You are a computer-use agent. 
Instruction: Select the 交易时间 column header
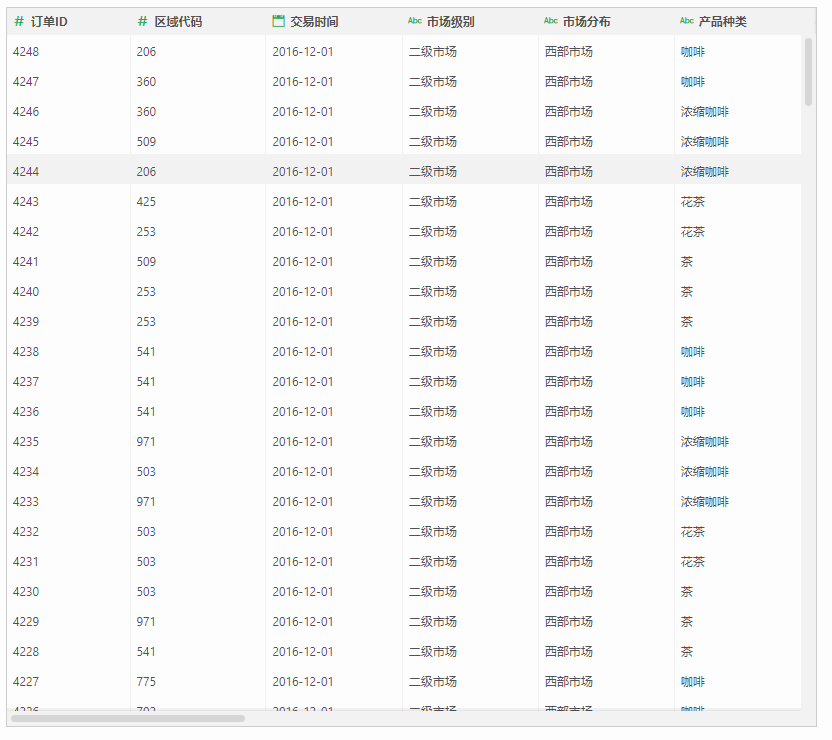coord(334,22)
